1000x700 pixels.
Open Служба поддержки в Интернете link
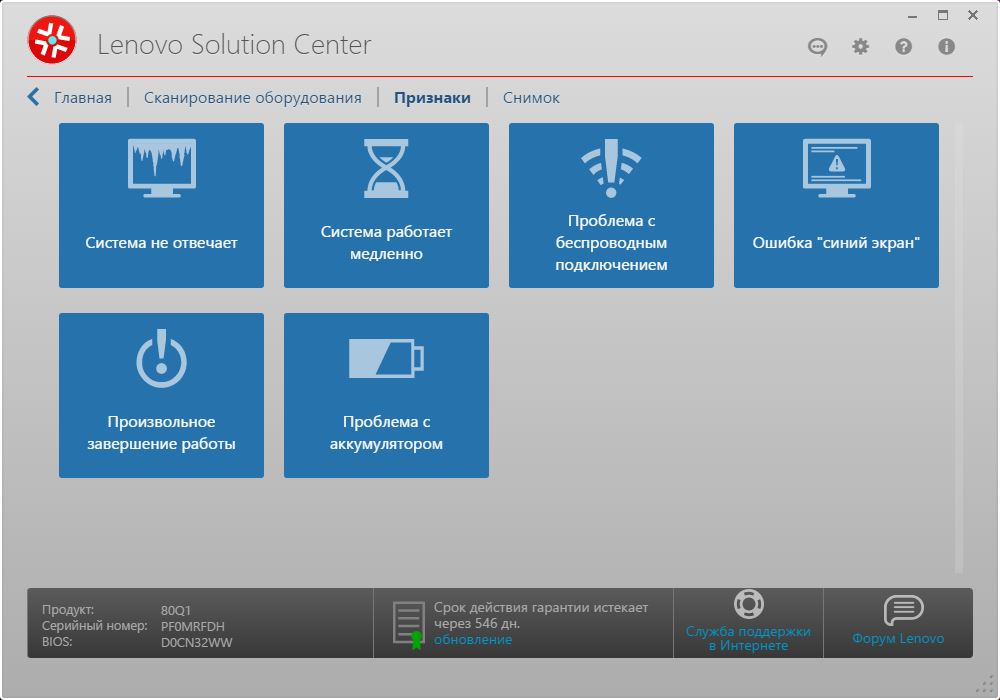748,638
